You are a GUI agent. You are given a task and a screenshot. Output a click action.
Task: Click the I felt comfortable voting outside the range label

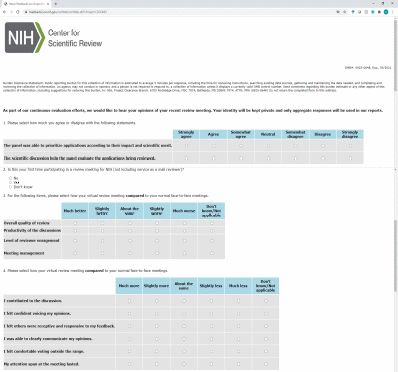click(44, 351)
